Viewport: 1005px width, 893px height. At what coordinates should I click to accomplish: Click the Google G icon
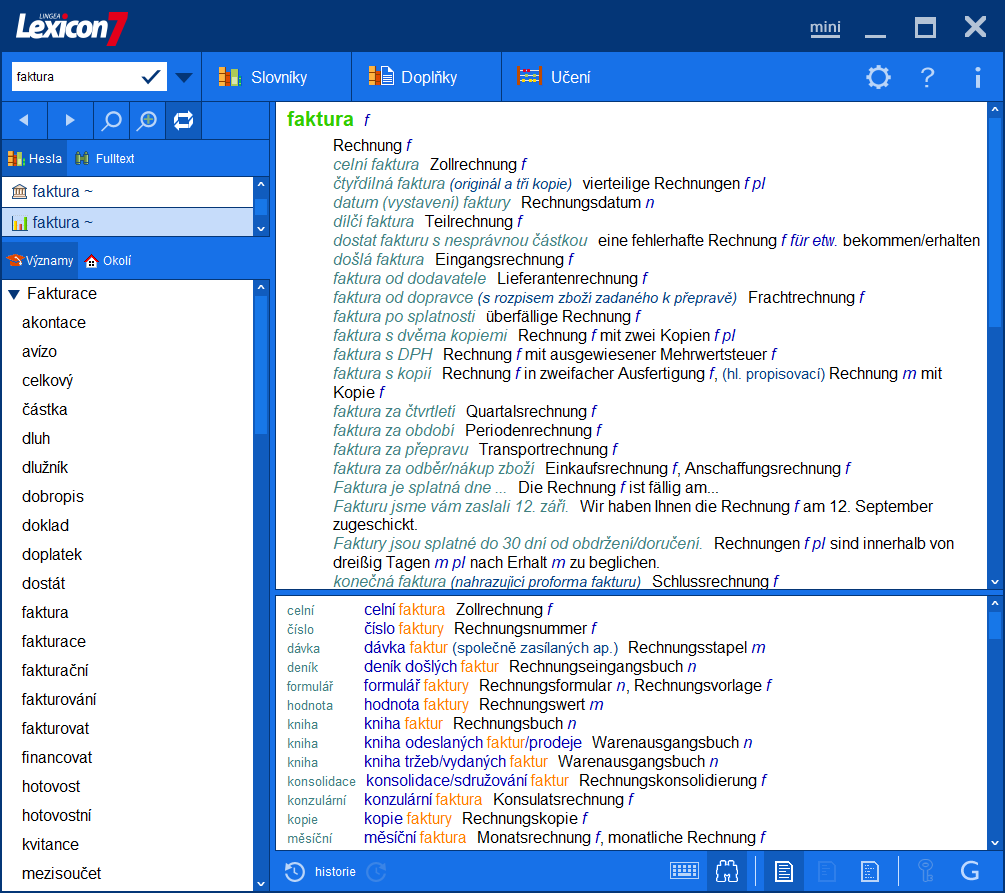pos(970,871)
